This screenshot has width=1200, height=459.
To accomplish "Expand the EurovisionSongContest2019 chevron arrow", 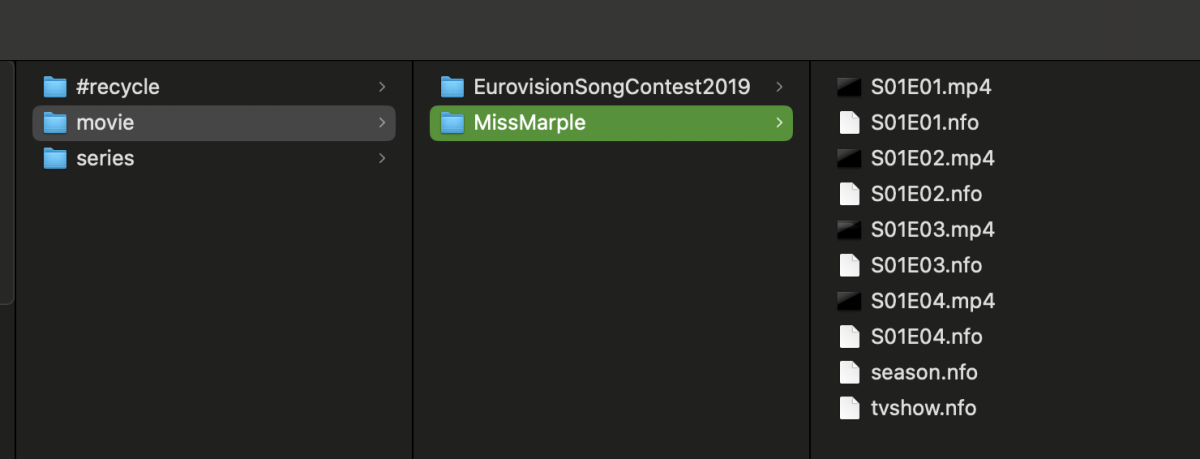I will point(779,87).
